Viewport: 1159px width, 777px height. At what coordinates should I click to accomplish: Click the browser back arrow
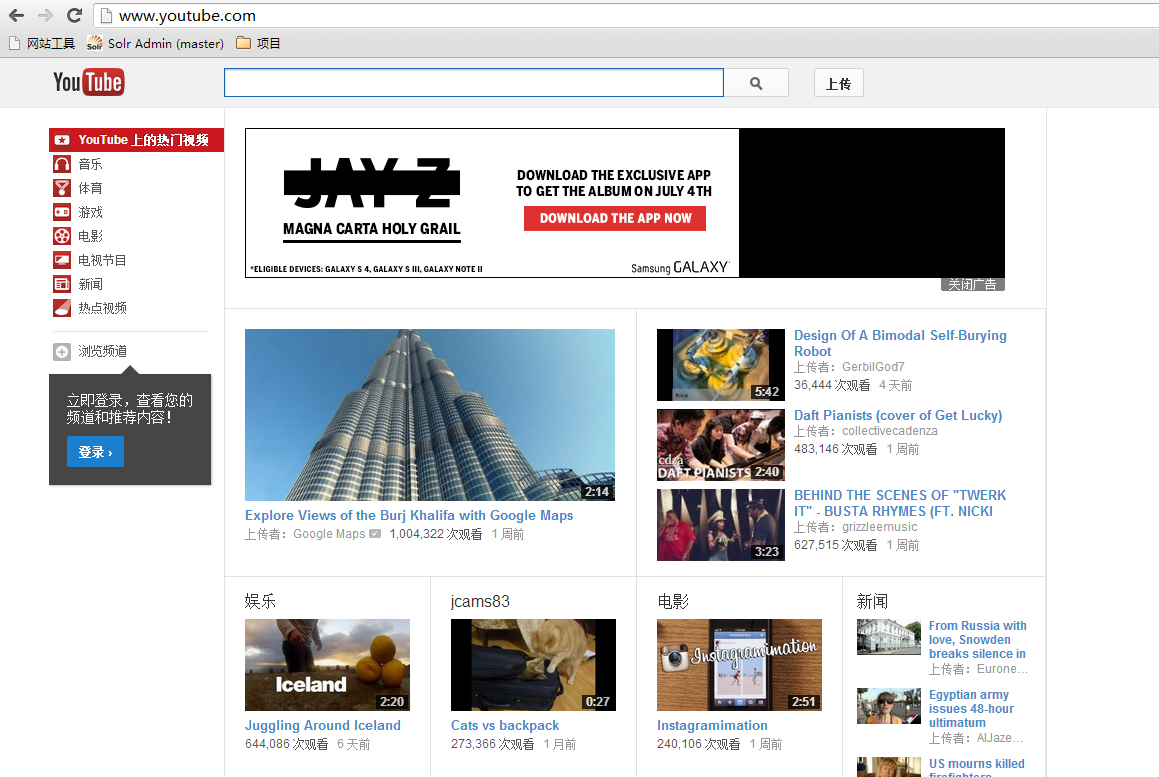(x=16, y=16)
